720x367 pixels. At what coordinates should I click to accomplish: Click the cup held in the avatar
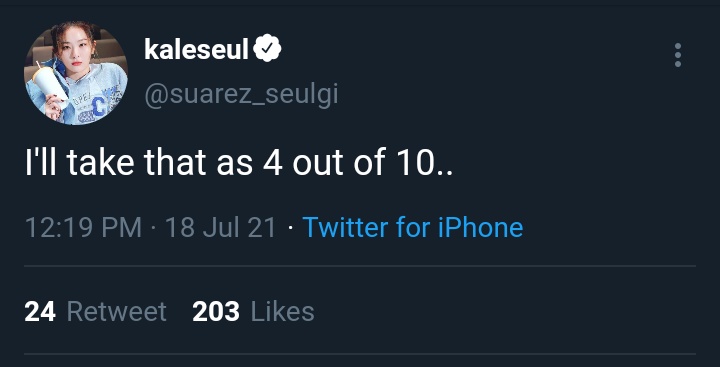pyautogui.click(x=50, y=84)
